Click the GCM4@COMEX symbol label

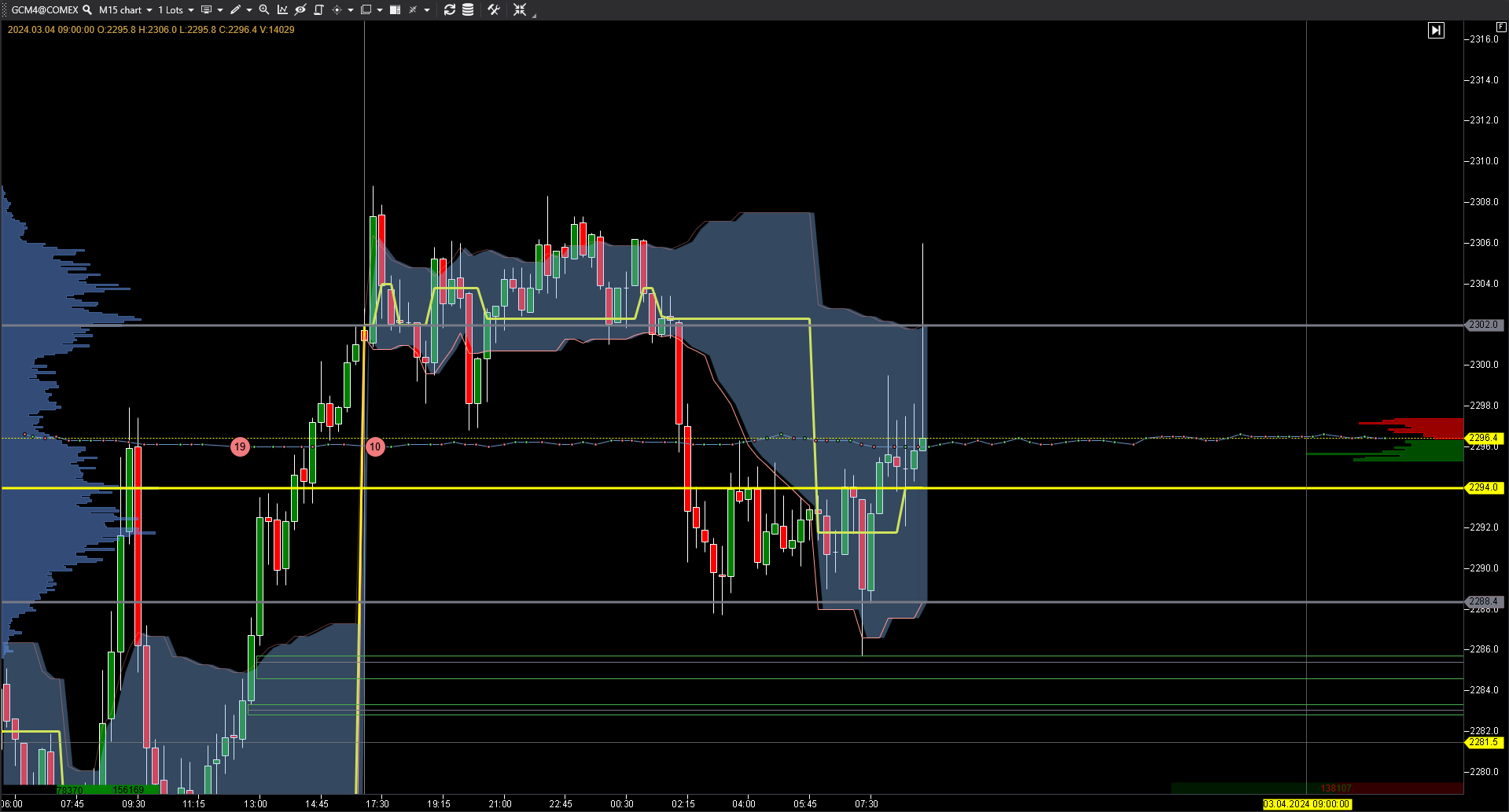[x=45, y=10]
